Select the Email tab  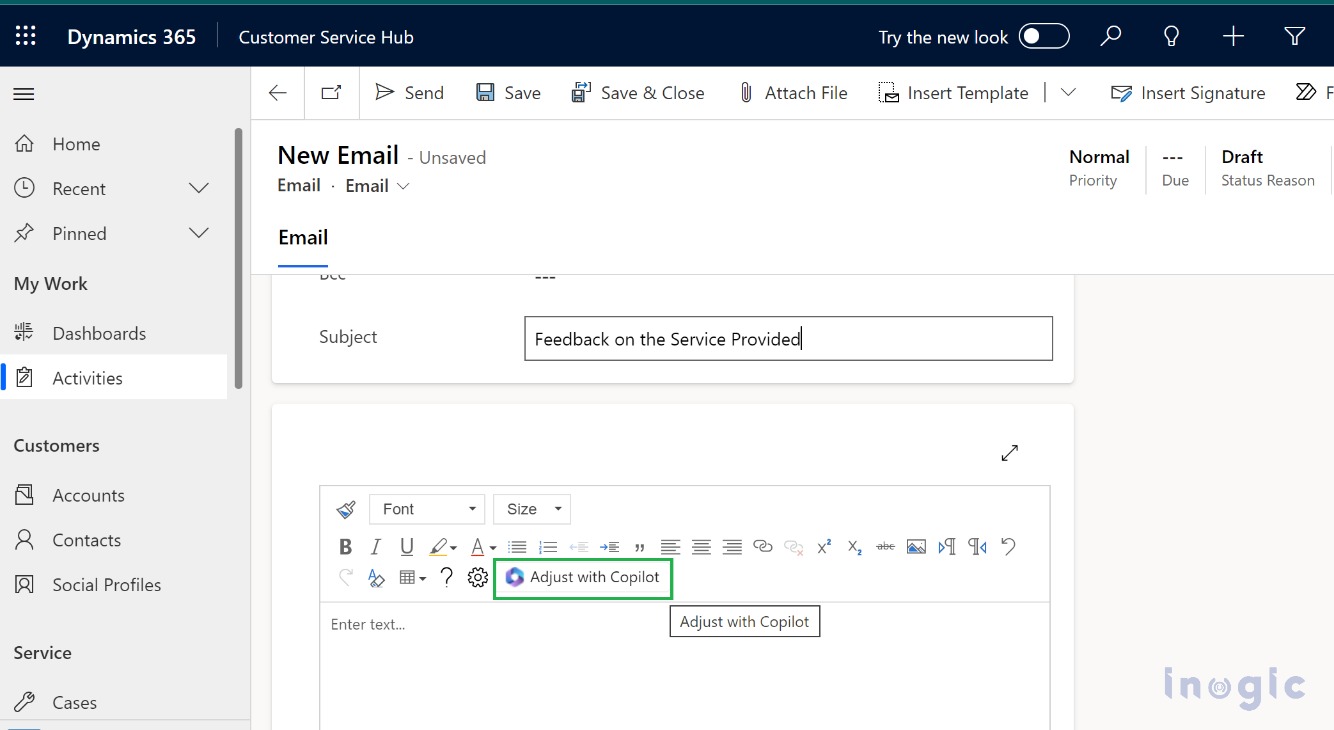pos(303,238)
